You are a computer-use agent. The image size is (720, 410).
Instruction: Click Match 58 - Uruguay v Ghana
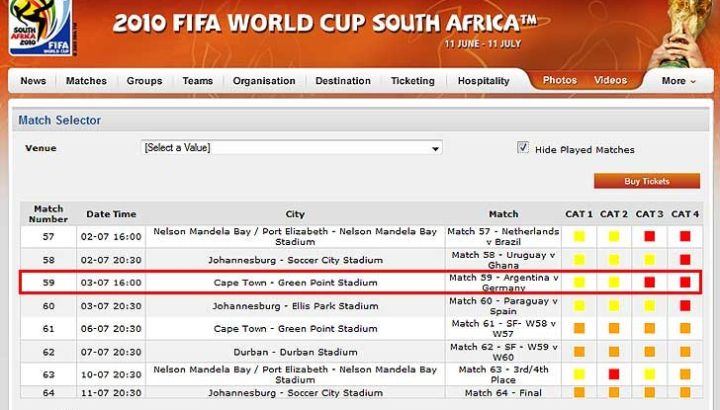pos(503,260)
